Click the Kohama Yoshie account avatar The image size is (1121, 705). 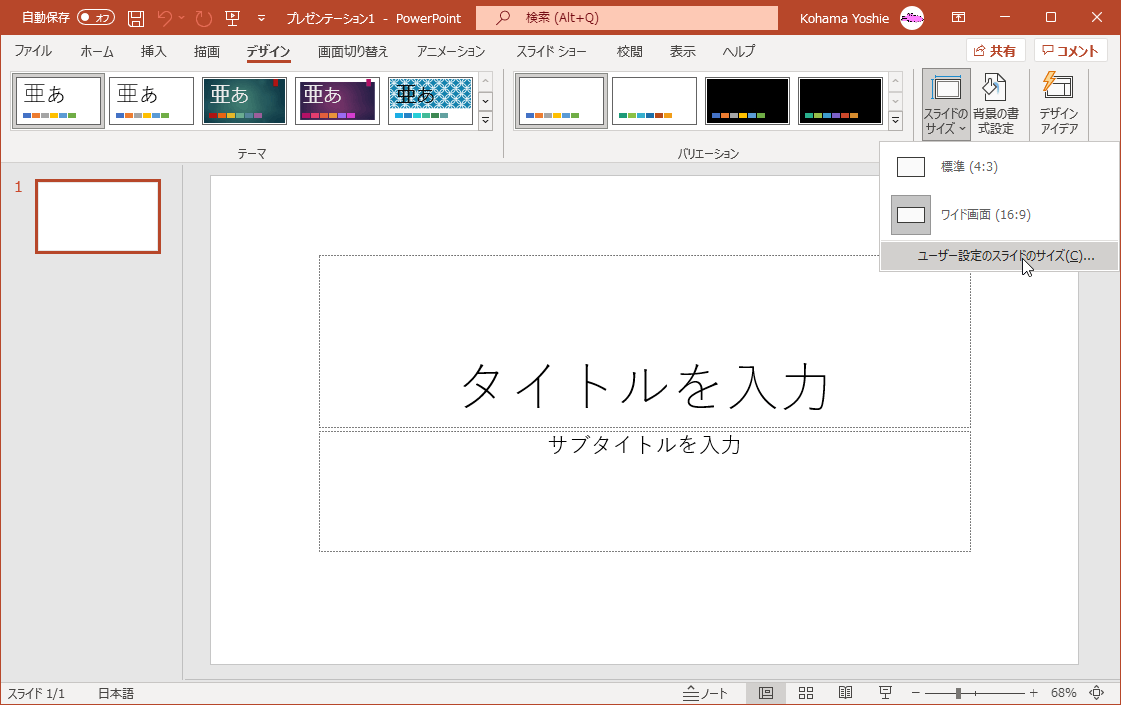912,18
